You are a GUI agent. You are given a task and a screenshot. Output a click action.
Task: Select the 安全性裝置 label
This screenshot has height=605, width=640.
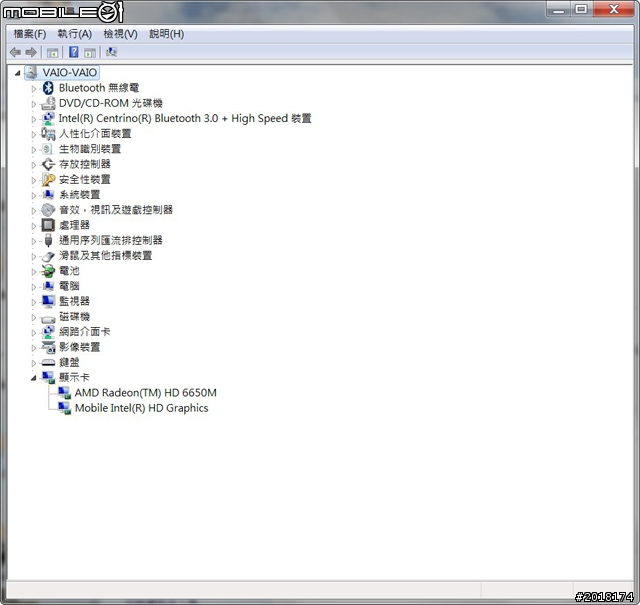pos(84,180)
